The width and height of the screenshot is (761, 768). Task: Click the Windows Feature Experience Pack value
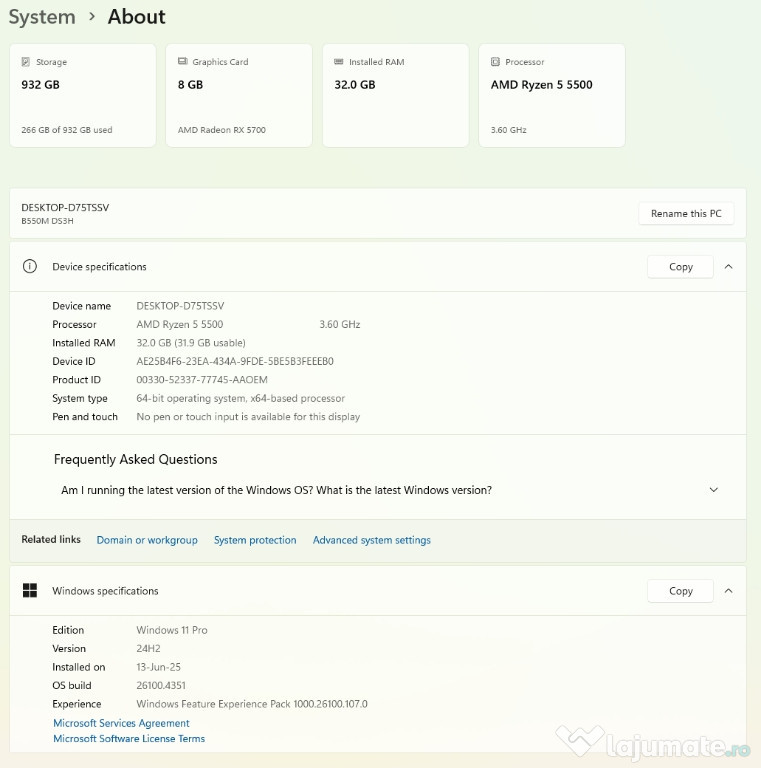[x=252, y=704]
